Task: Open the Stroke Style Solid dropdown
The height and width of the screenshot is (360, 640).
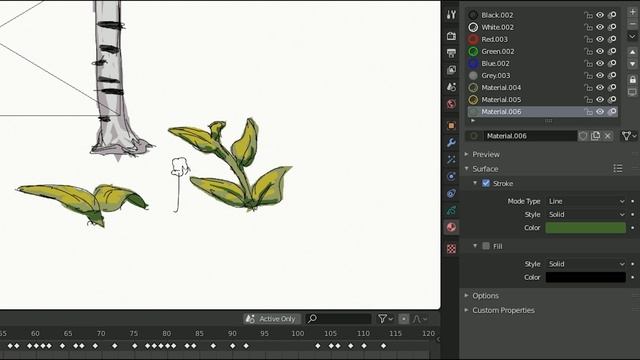Action: 586,214
